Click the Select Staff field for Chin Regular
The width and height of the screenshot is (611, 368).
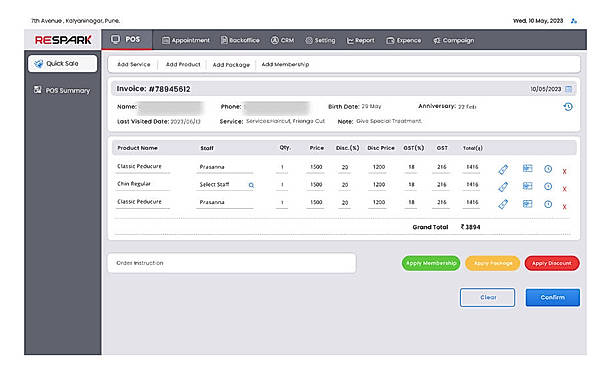pyautogui.click(x=225, y=185)
